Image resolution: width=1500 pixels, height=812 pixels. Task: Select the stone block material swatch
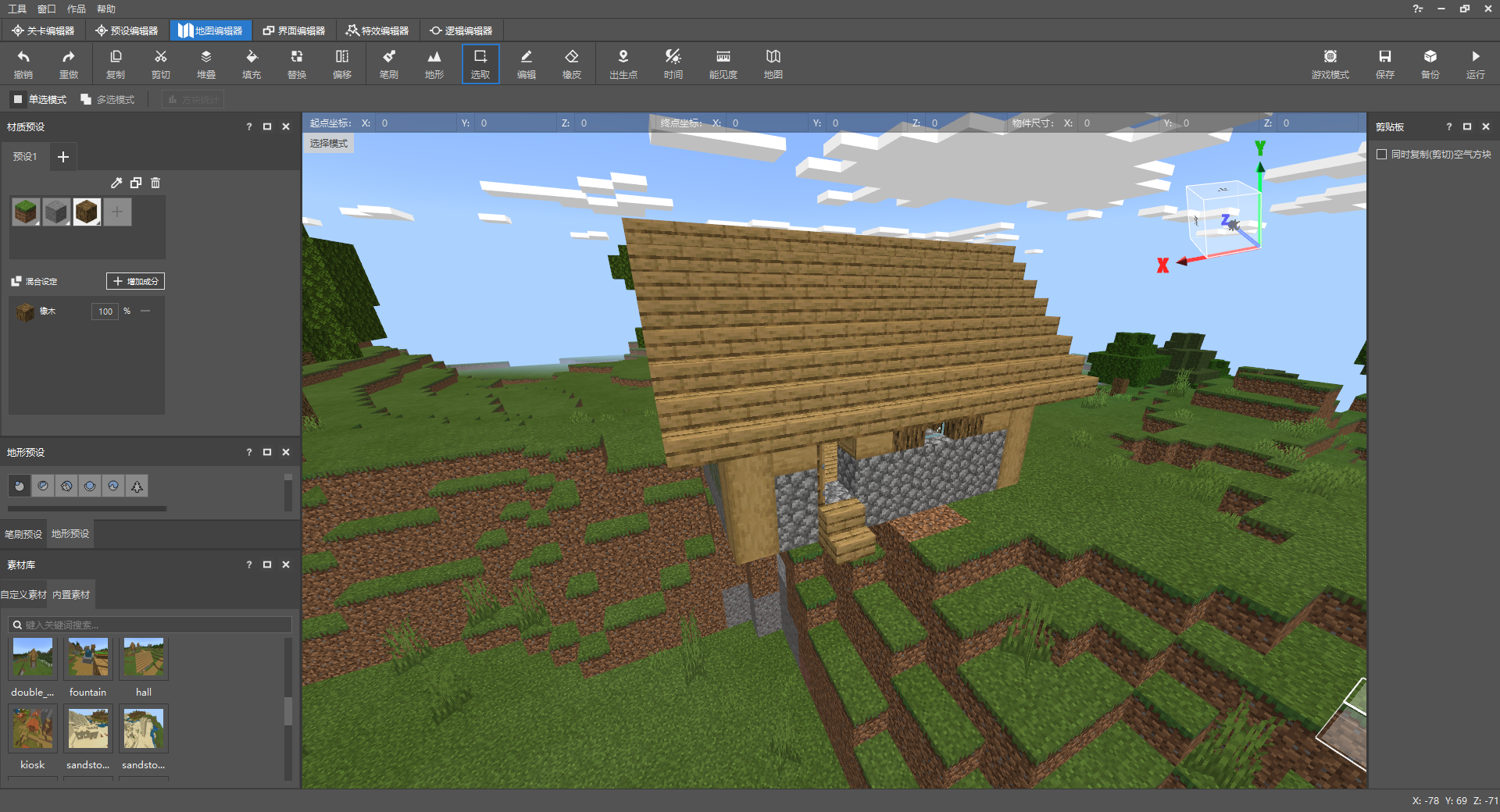point(56,212)
